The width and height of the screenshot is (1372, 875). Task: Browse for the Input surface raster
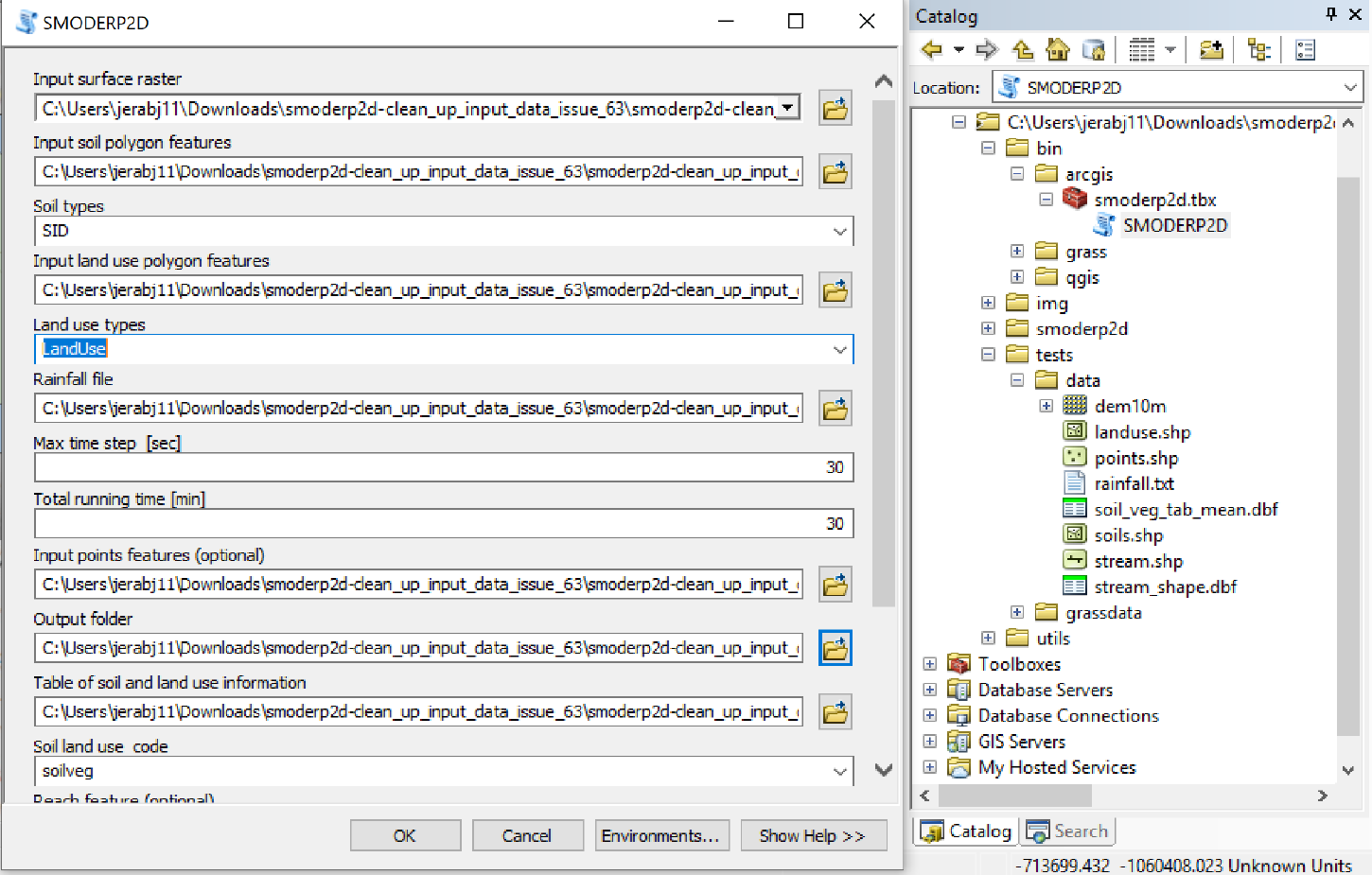[836, 109]
